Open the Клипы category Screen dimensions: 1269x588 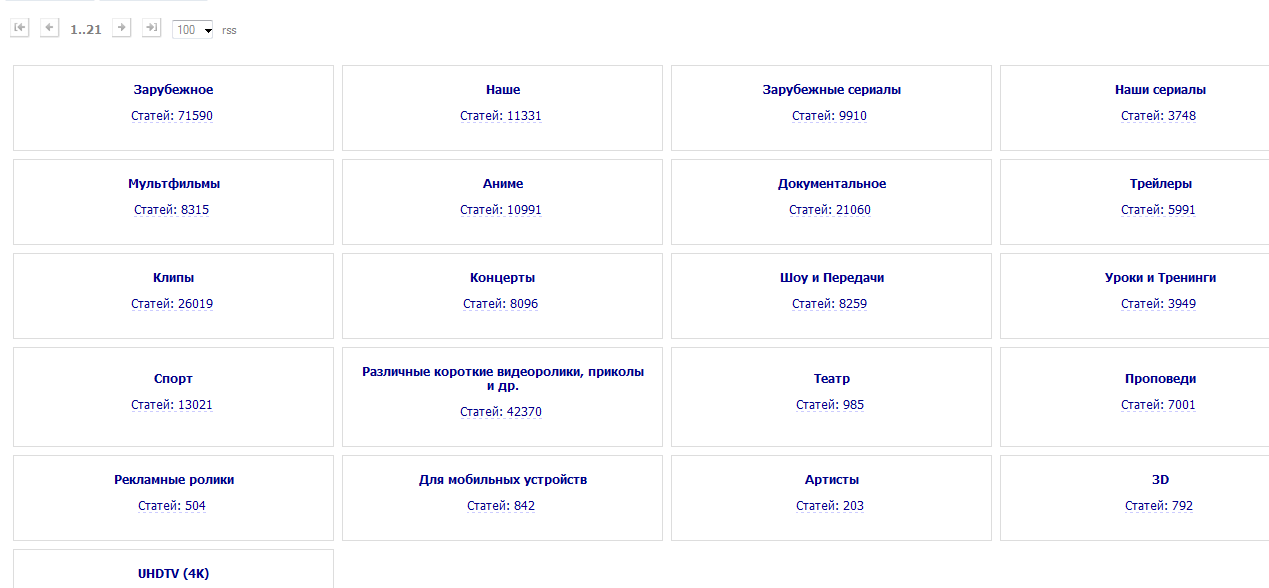(173, 278)
